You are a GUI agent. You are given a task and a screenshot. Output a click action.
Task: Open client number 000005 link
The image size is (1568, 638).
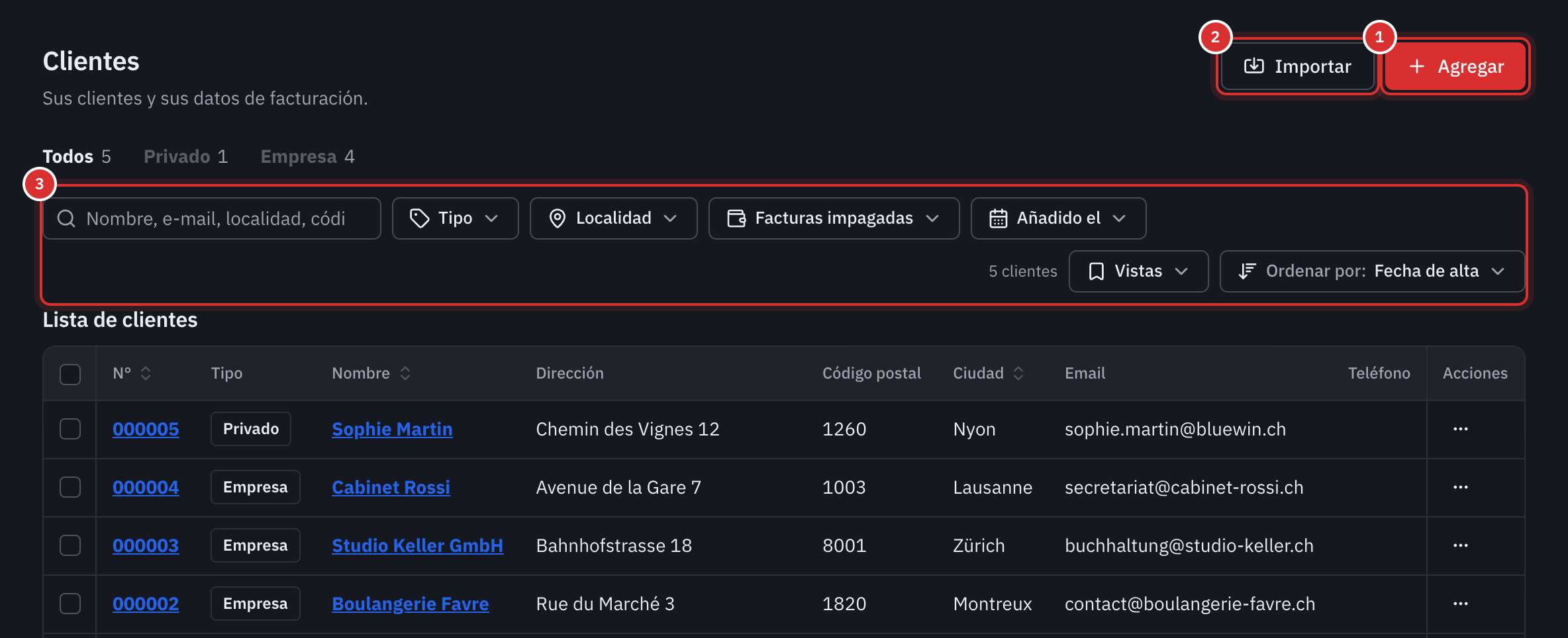pyautogui.click(x=146, y=429)
